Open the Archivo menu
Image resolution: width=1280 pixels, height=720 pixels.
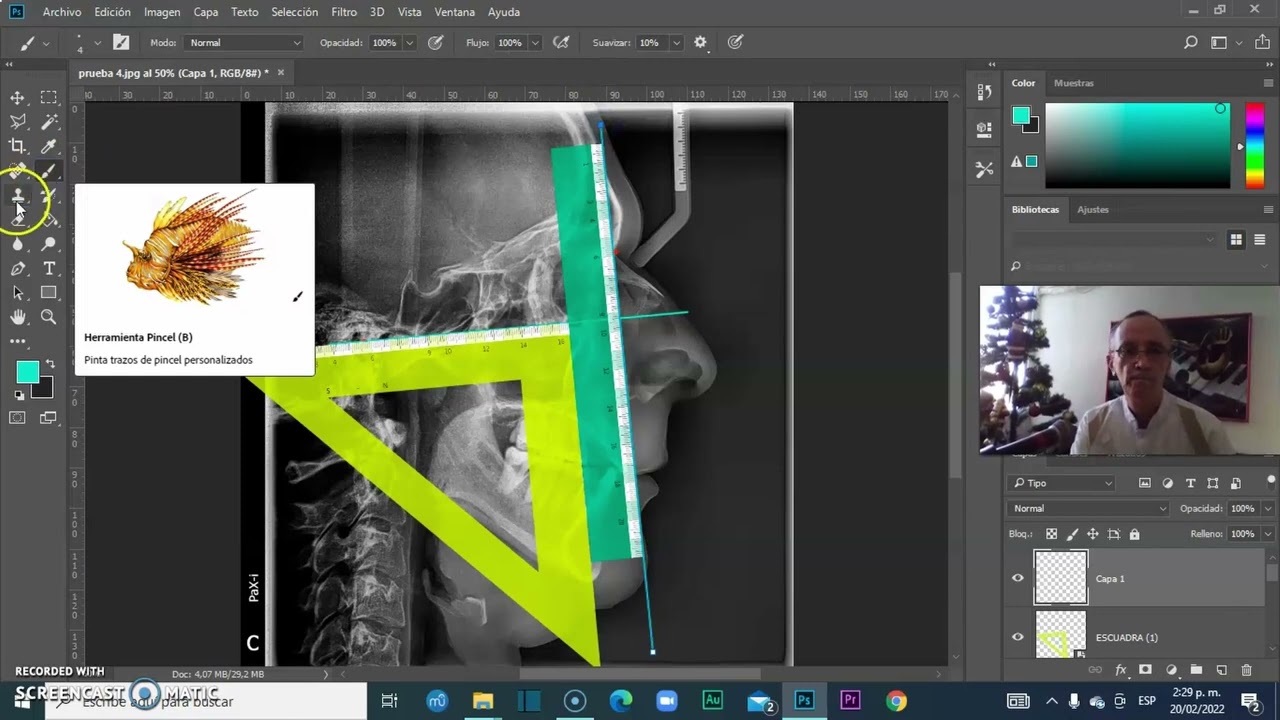62,12
